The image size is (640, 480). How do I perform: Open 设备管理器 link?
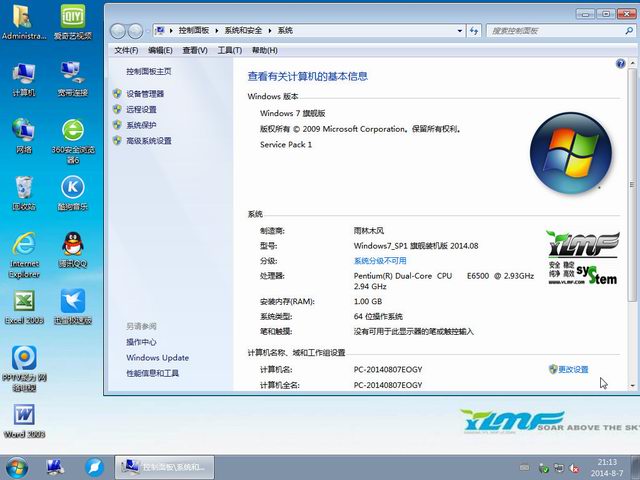[145, 94]
